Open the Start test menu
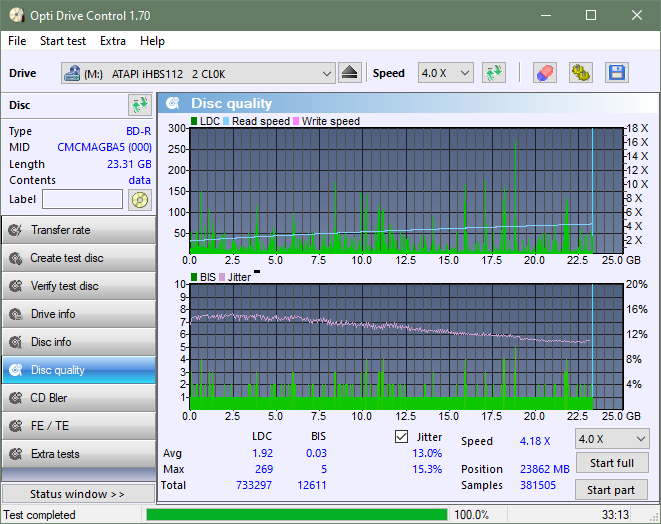 (62, 41)
